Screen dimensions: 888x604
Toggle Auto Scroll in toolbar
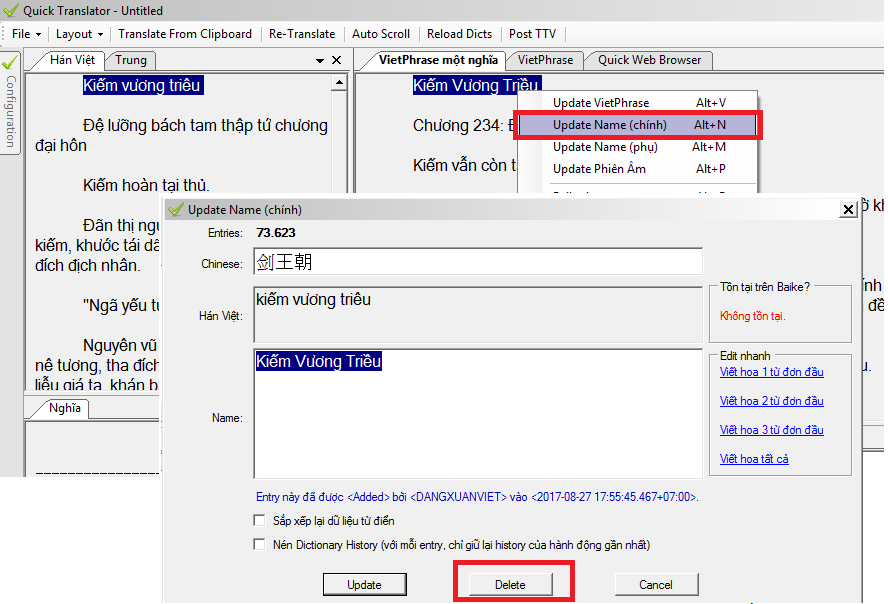pos(381,34)
